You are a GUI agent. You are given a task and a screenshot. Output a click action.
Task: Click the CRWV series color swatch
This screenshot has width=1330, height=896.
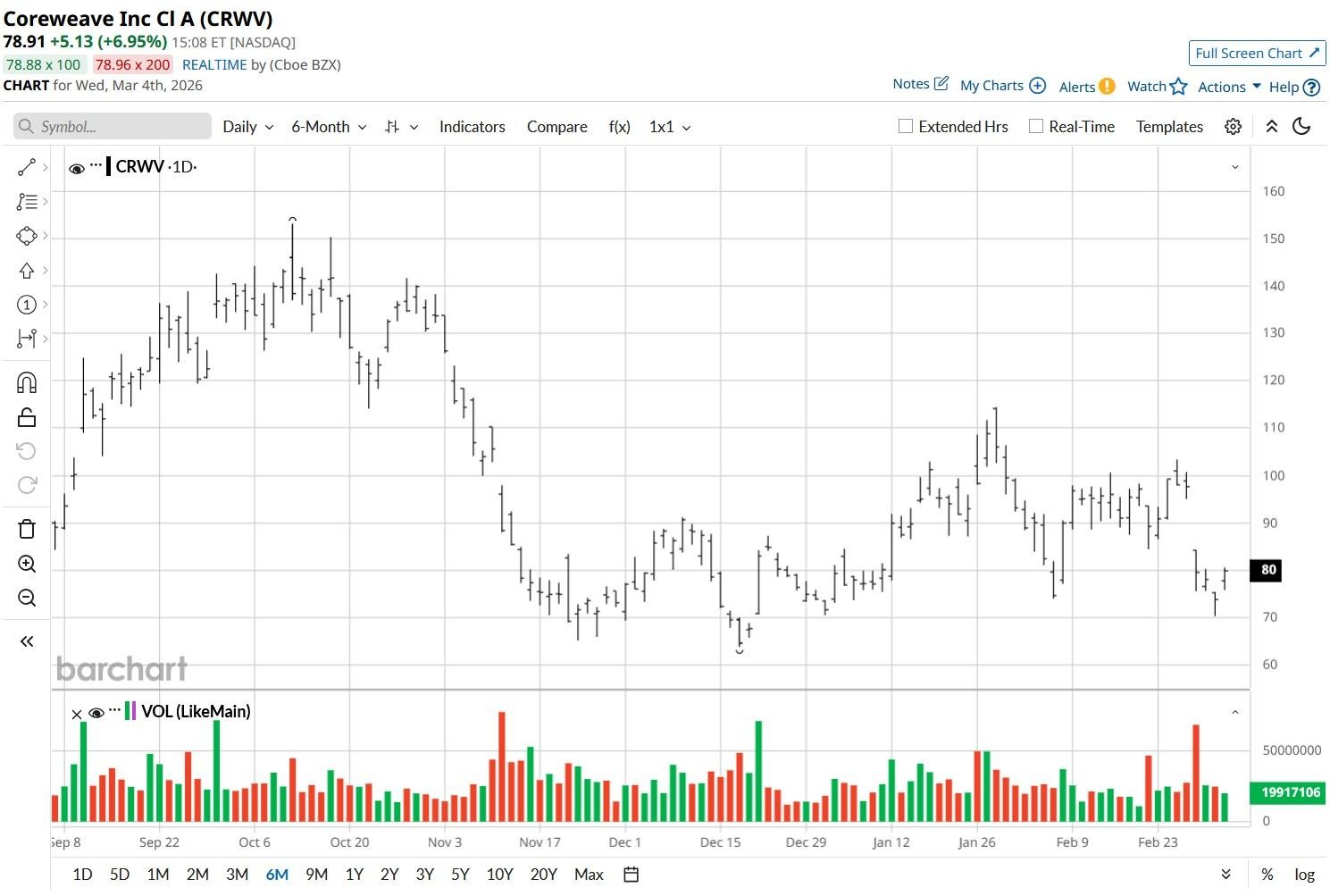[x=108, y=166]
